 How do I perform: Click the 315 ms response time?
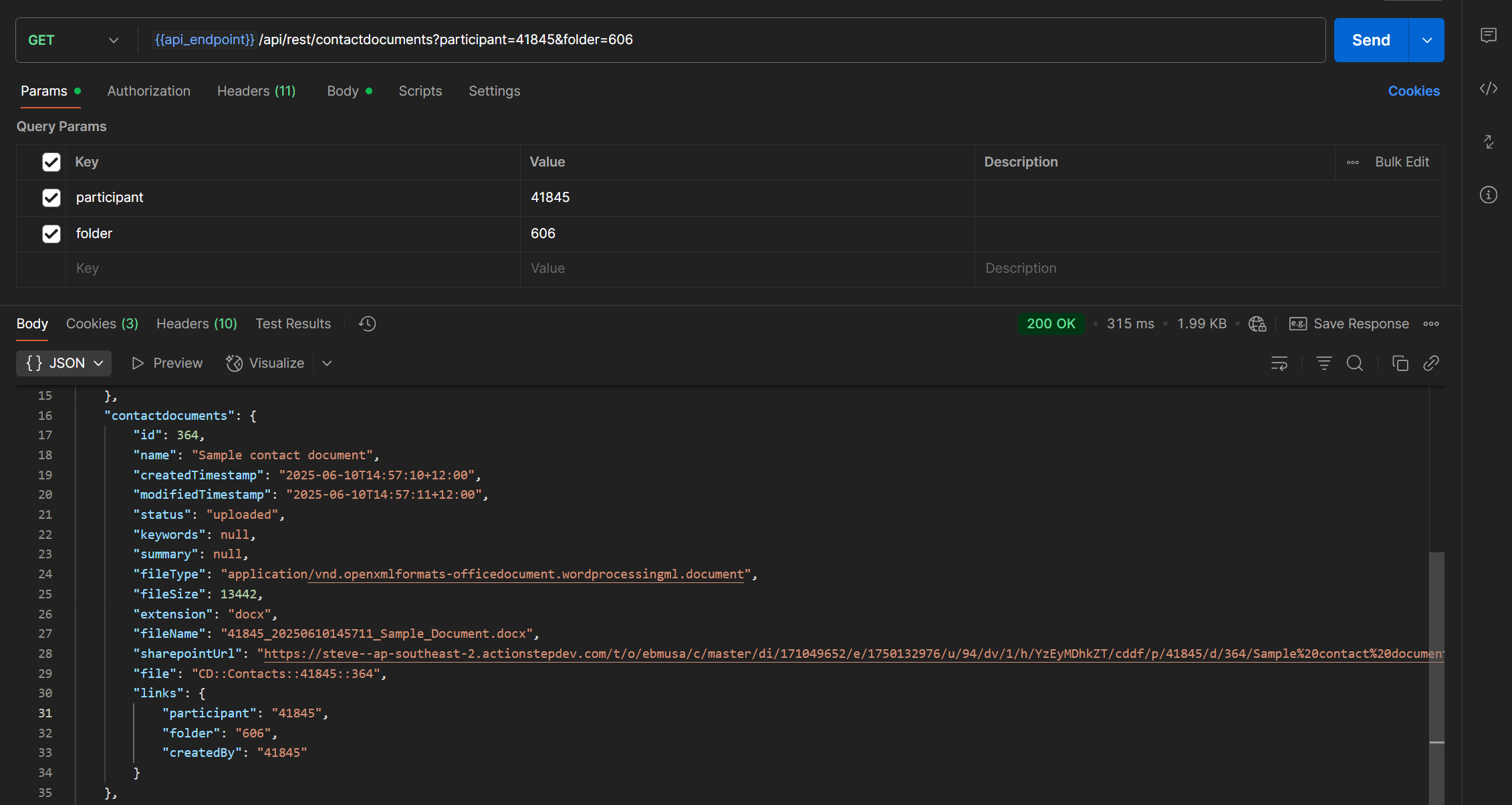point(1130,324)
